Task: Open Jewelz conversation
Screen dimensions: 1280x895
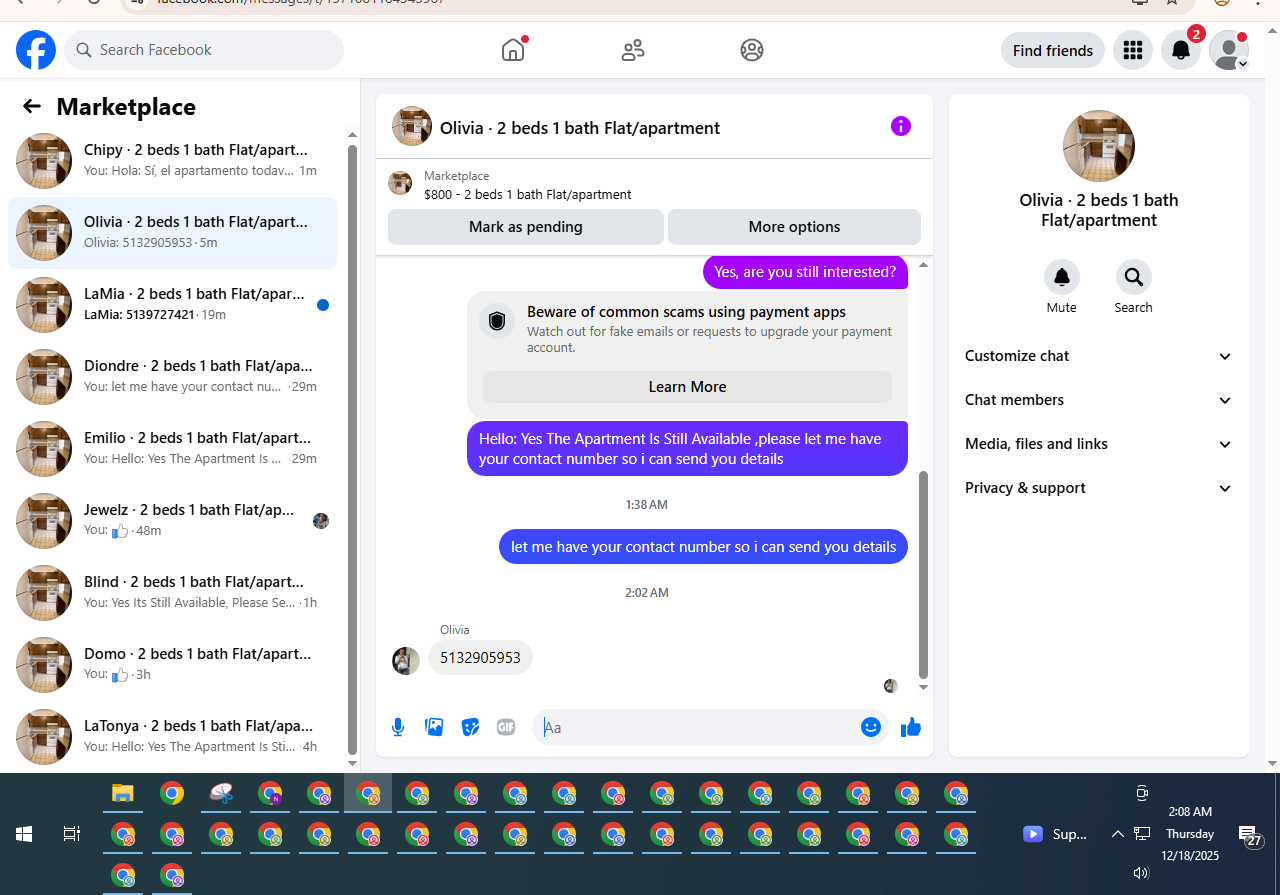Action: click(173, 521)
